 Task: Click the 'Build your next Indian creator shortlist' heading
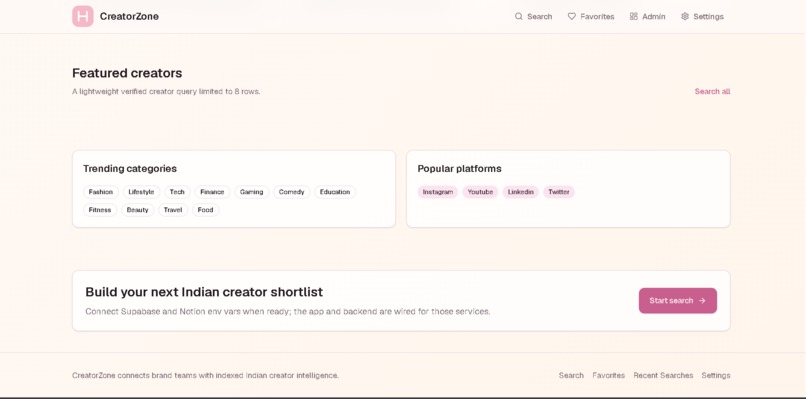click(x=204, y=292)
